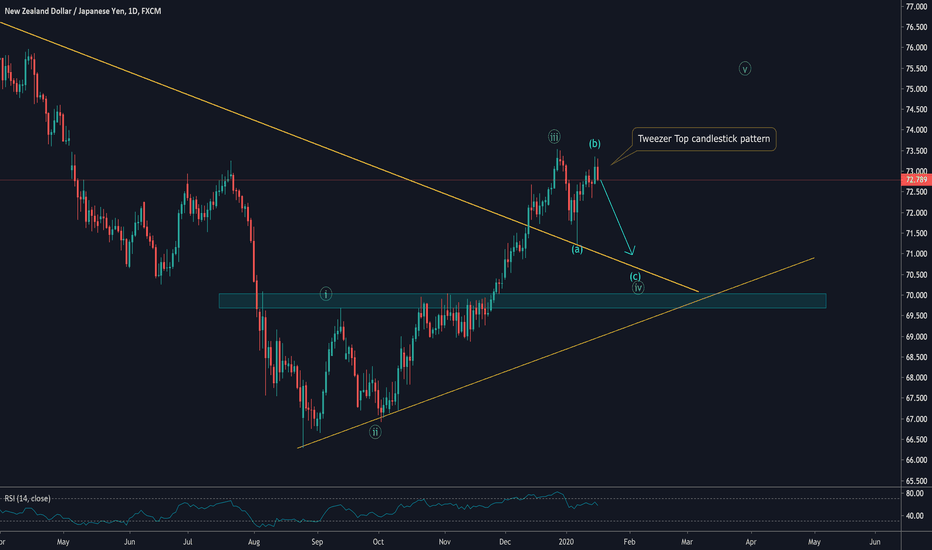This screenshot has width=932, height=550.
Task: Click the 77.000 label on price axis
Action: (x=914, y=6)
